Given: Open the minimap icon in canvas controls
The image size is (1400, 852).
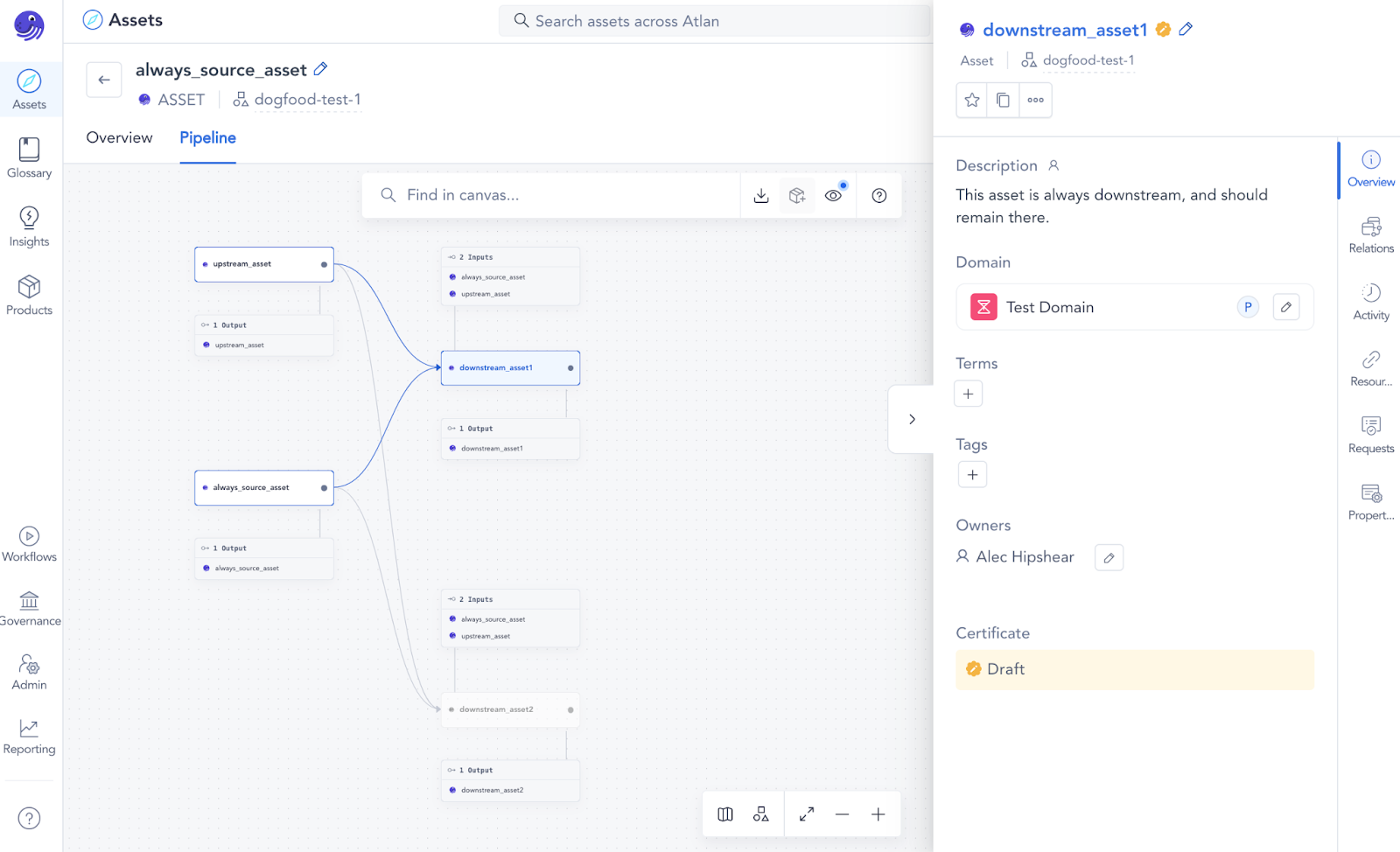Looking at the screenshot, I should click(x=724, y=814).
